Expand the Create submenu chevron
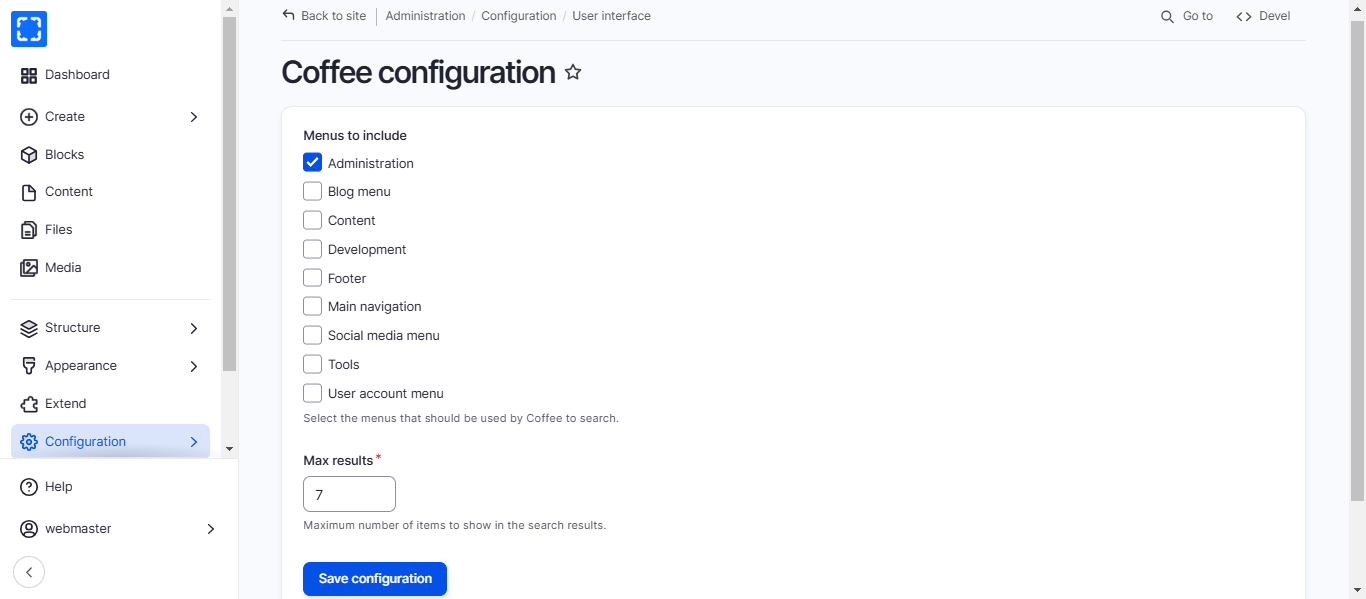 click(x=194, y=117)
